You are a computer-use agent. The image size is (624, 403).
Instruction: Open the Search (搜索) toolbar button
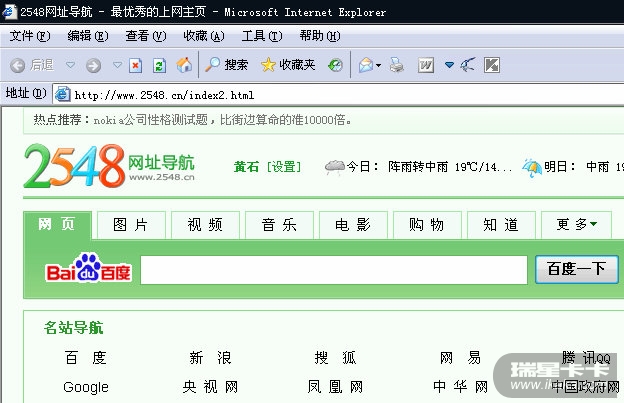(226, 64)
